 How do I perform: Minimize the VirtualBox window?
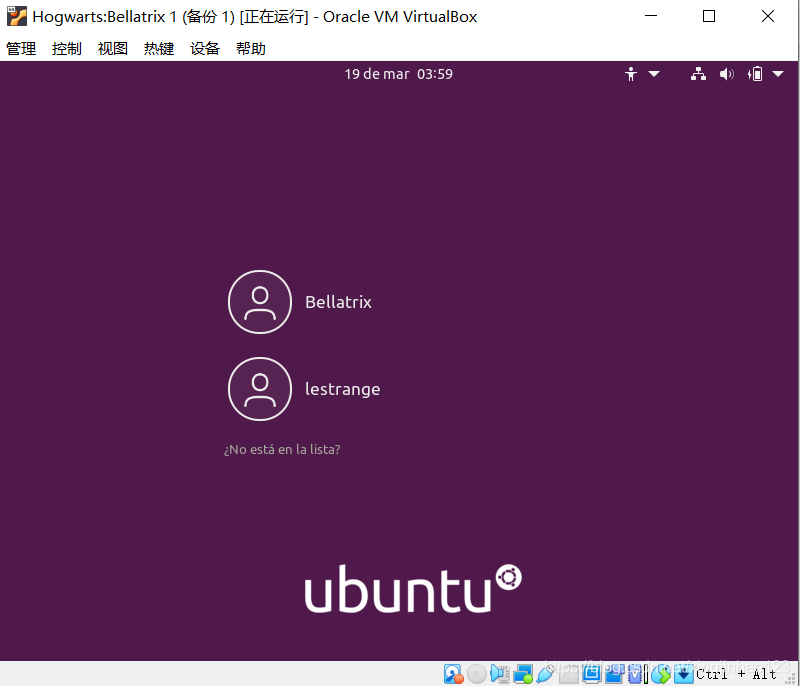tap(651, 16)
